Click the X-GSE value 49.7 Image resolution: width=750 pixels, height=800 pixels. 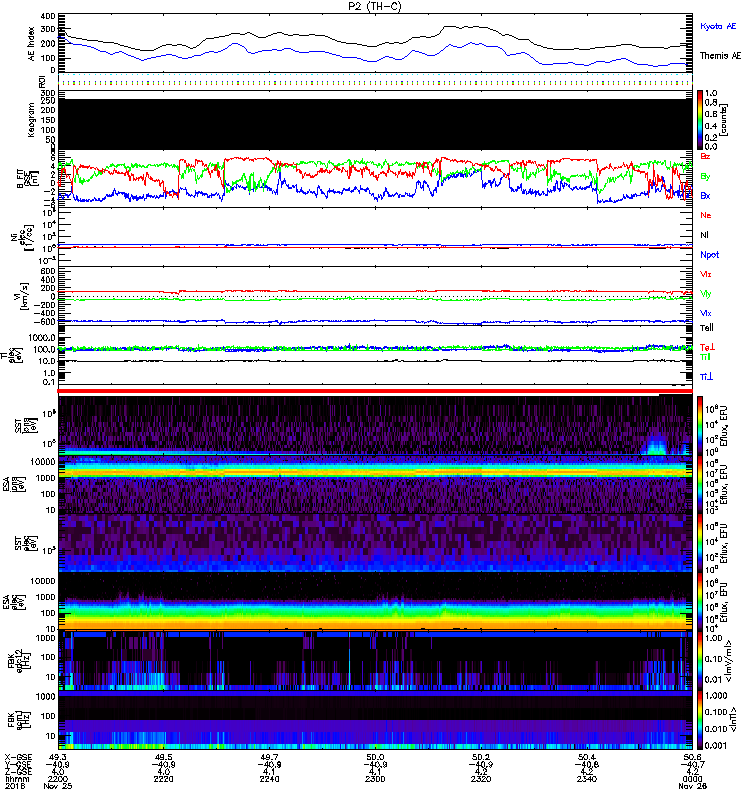pos(269,757)
